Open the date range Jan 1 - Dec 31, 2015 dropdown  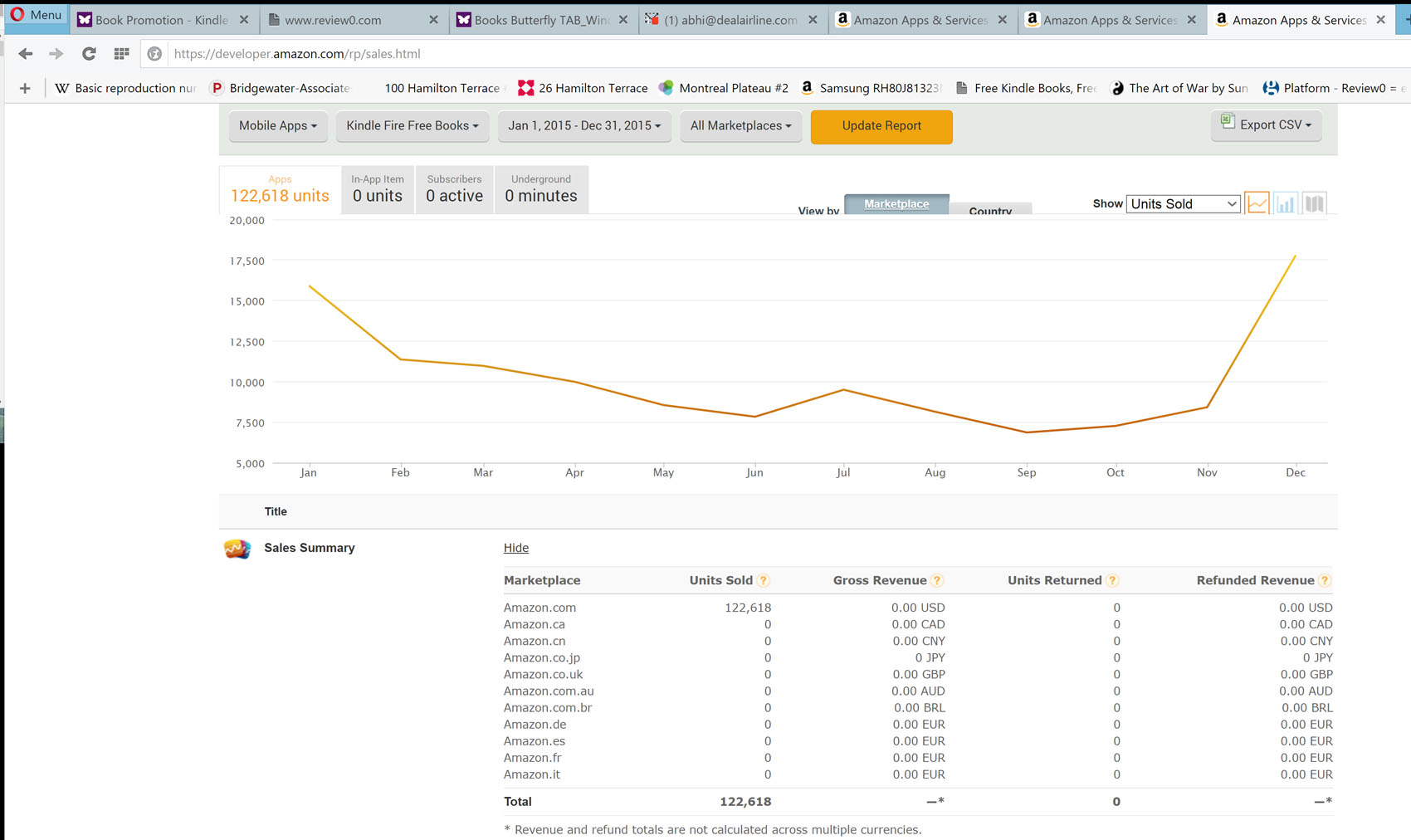pos(584,126)
